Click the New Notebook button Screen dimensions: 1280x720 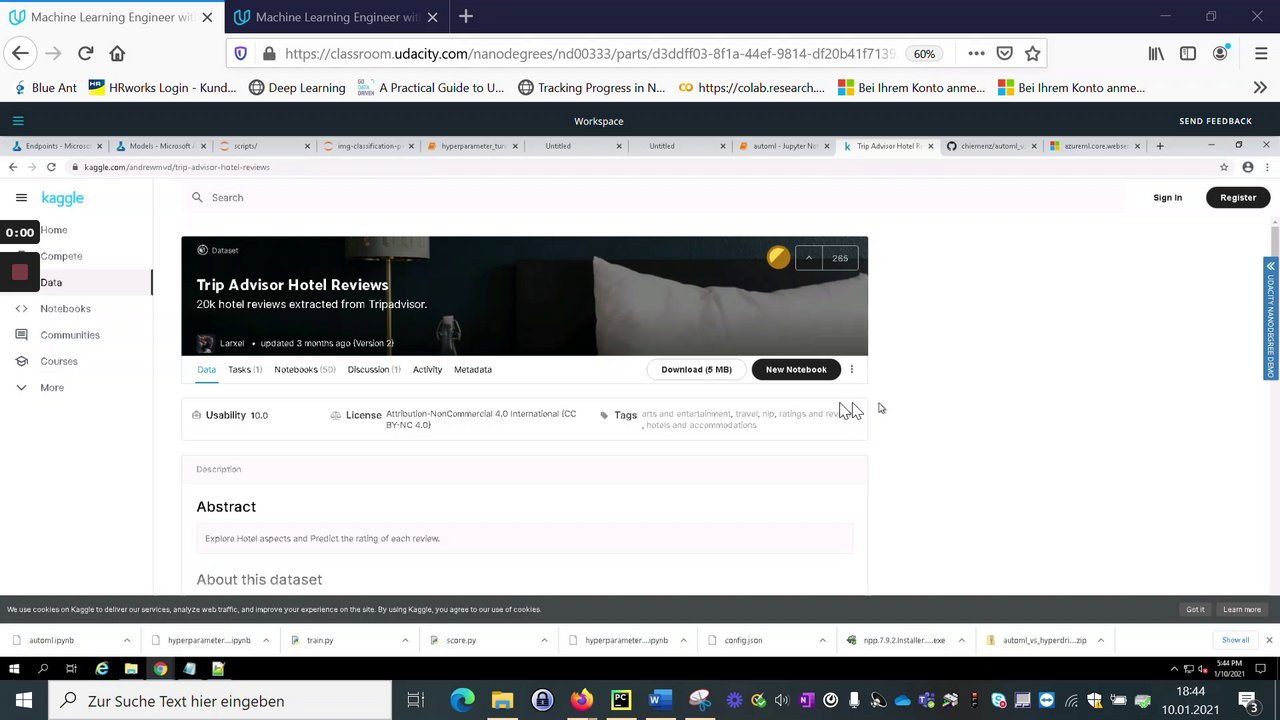(x=796, y=370)
